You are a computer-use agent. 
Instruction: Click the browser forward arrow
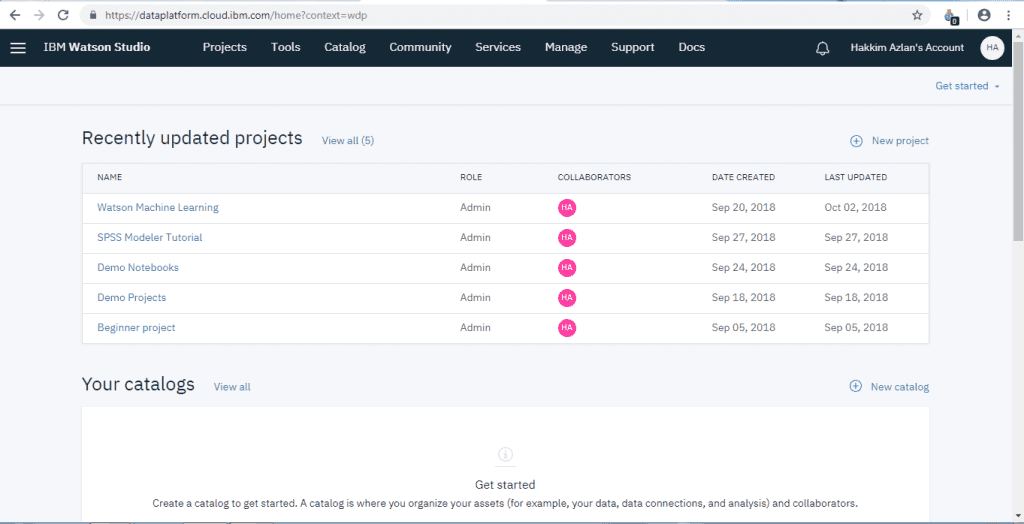tap(39, 15)
